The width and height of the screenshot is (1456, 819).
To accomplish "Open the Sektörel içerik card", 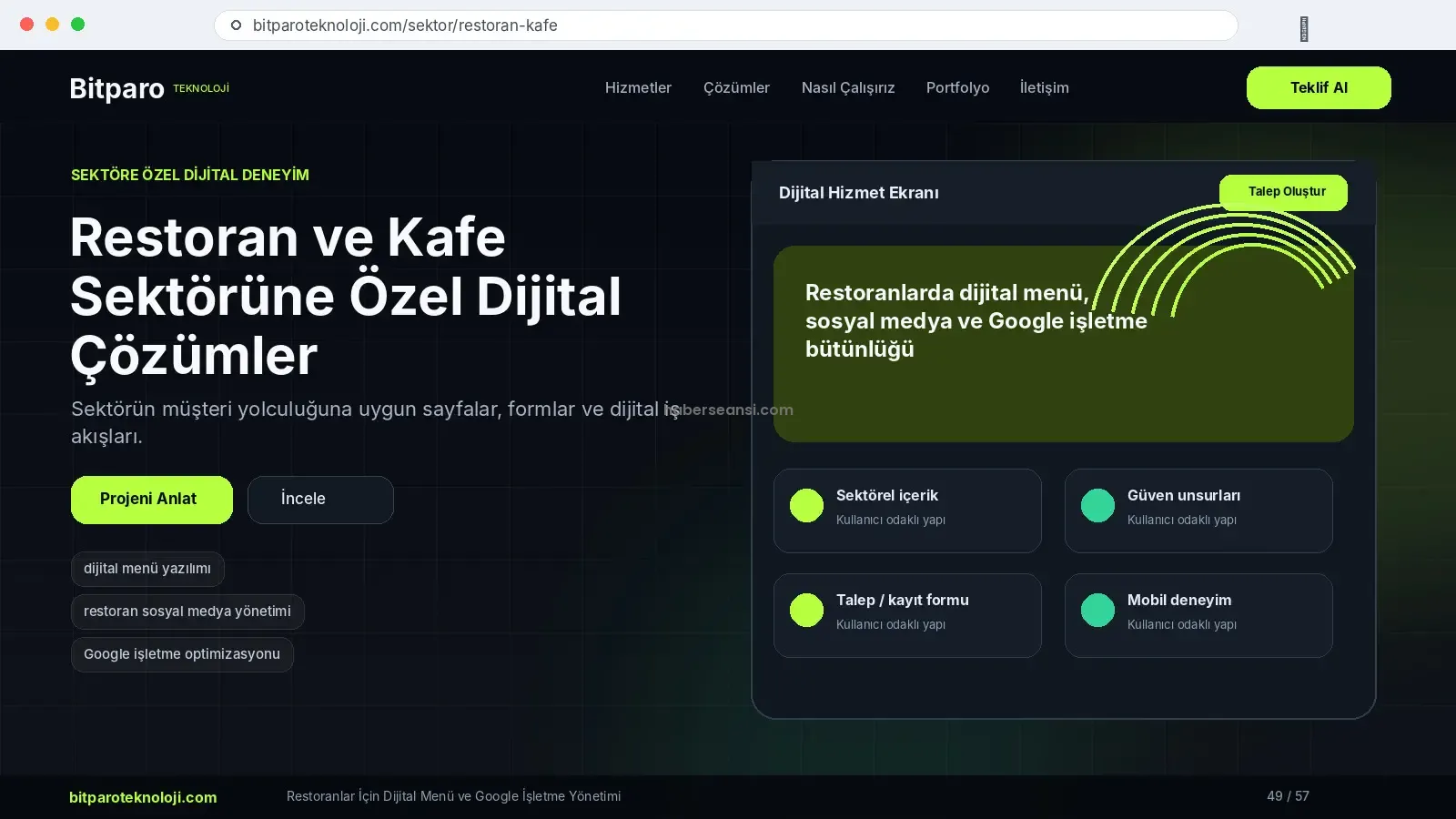I will [x=907, y=511].
